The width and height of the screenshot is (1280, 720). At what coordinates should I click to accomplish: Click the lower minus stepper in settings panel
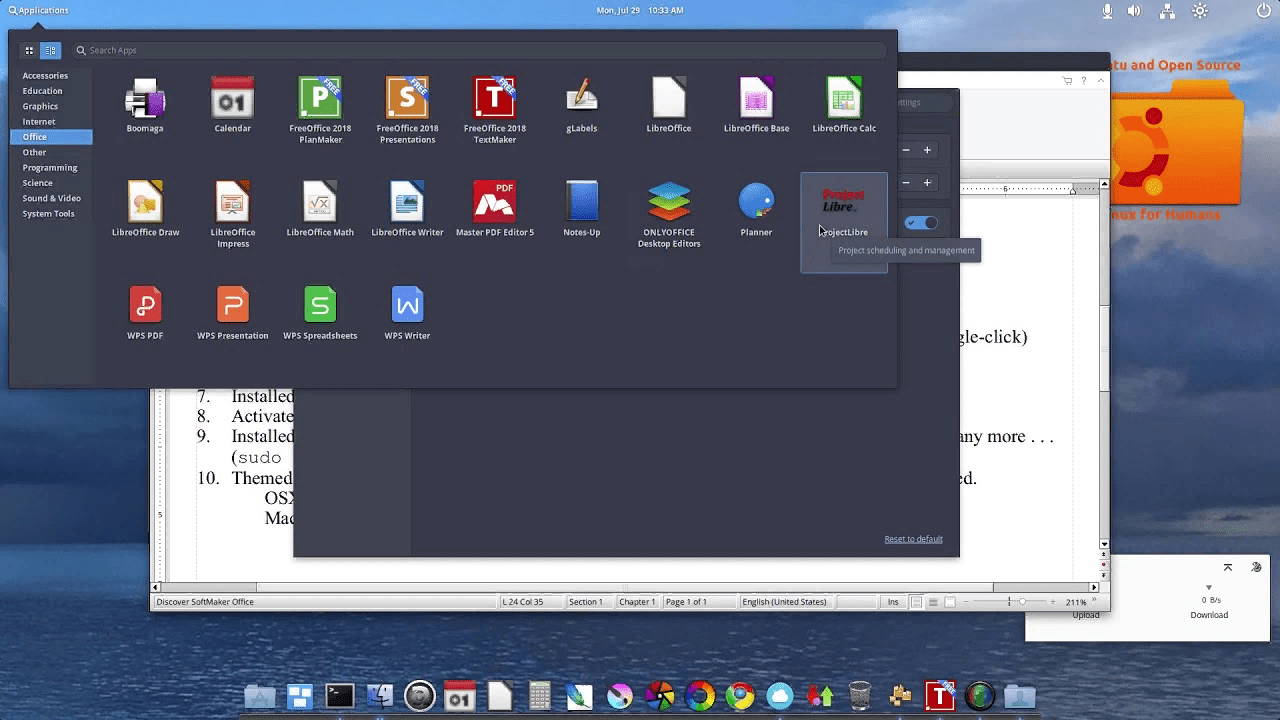tap(906, 183)
